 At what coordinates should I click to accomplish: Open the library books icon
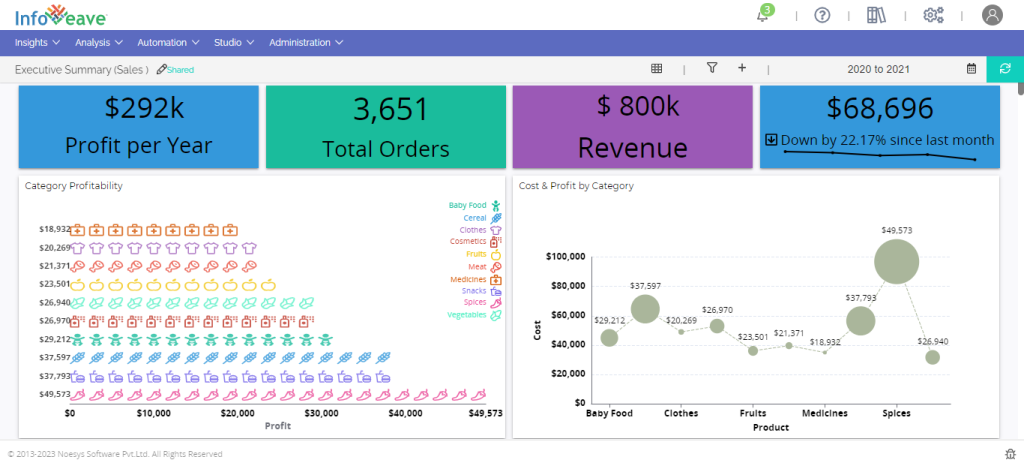coord(877,15)
